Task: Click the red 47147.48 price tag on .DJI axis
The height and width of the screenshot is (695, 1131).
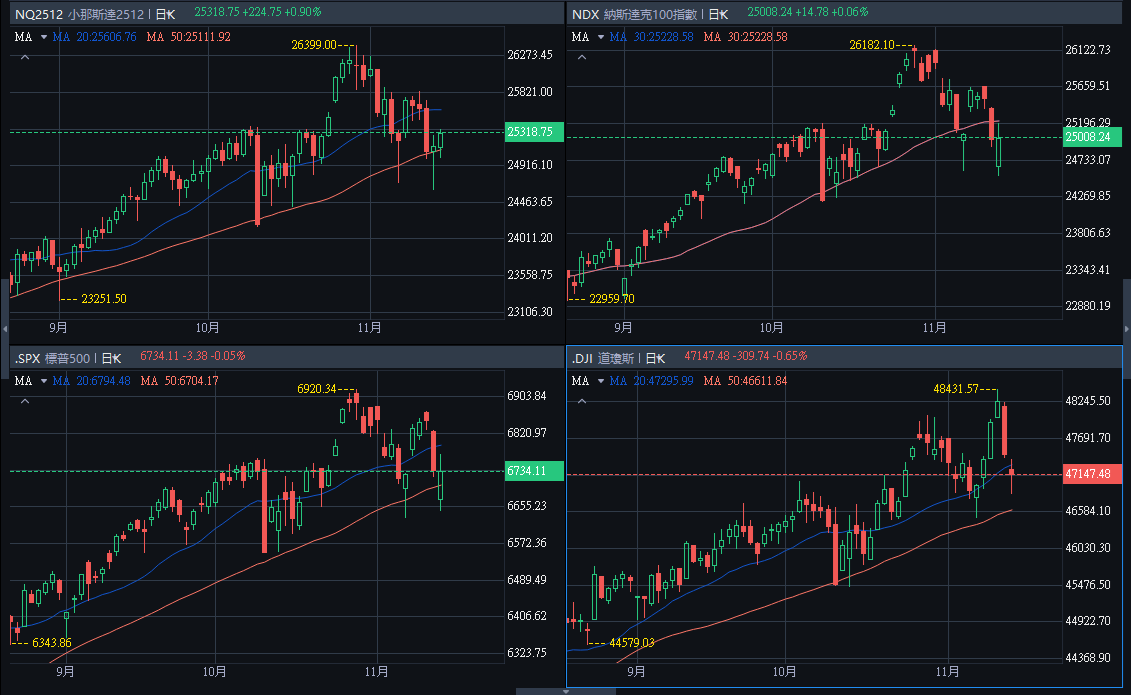Action: (x=1092, y=474)
